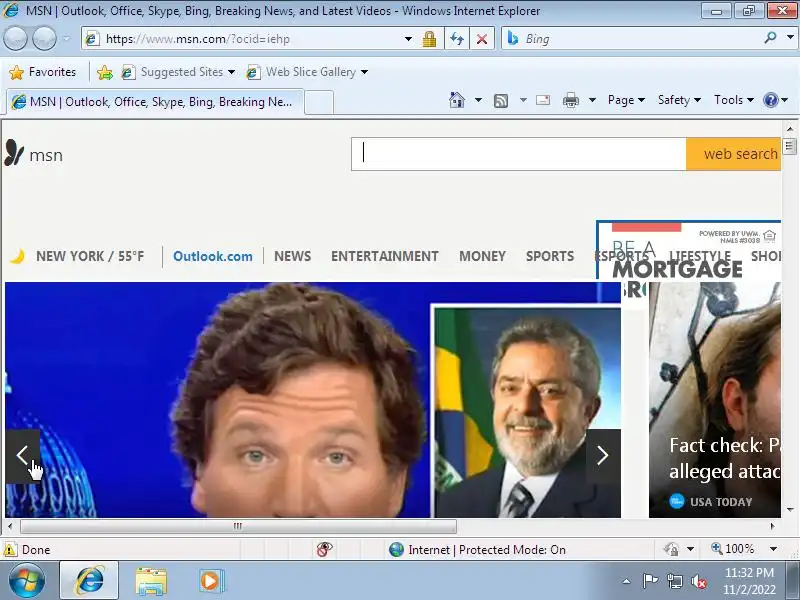The height and width of the screenshot is (600, 800).
Task: Click the status bar security shield icon
Action: pyautogui.click(x=671, y=549)
